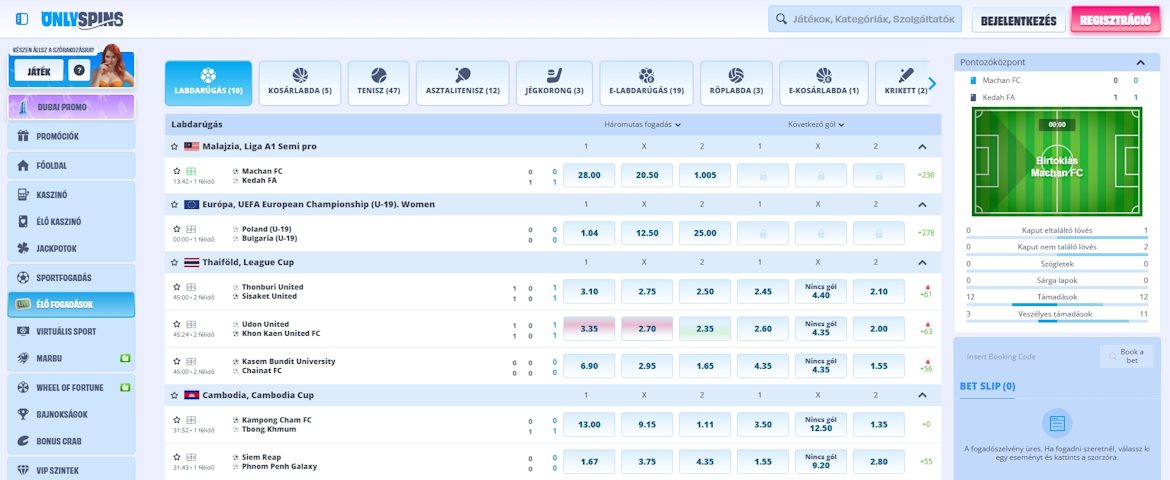Click the help question mark icon
This screenshot has height=480, width=1170.
coord(79,70)
